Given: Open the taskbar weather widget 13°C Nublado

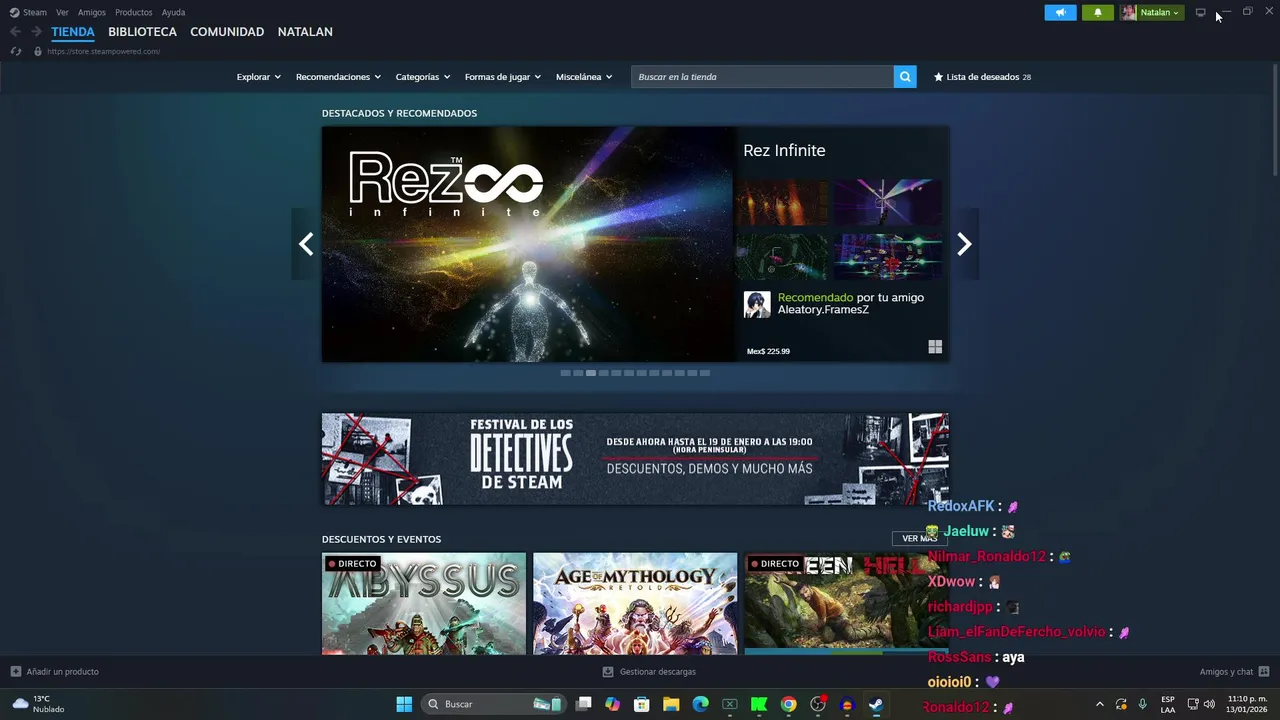Looking at the screenshot, I should [38, 704].
